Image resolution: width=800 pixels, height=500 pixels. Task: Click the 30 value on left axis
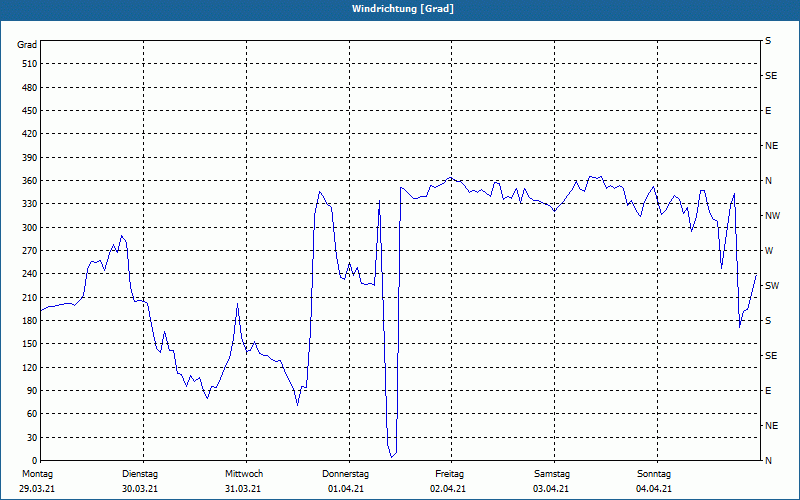[x=32, y=437]
